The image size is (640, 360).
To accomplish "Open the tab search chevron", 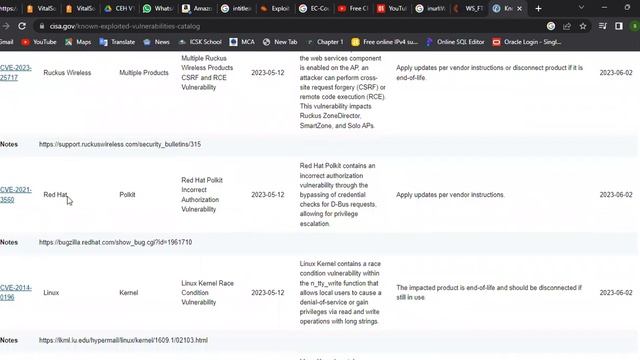I will [x=581, y=8].
